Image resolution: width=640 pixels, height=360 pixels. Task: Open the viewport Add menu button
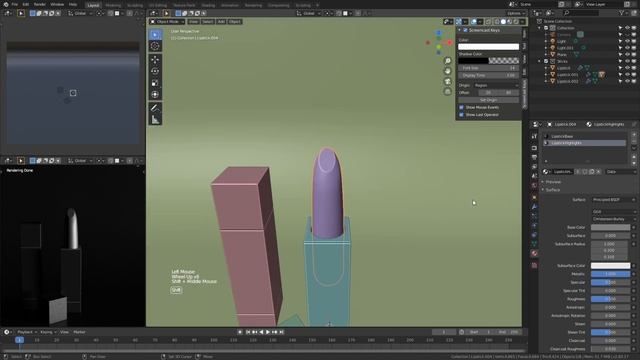[x=221, y=22]
